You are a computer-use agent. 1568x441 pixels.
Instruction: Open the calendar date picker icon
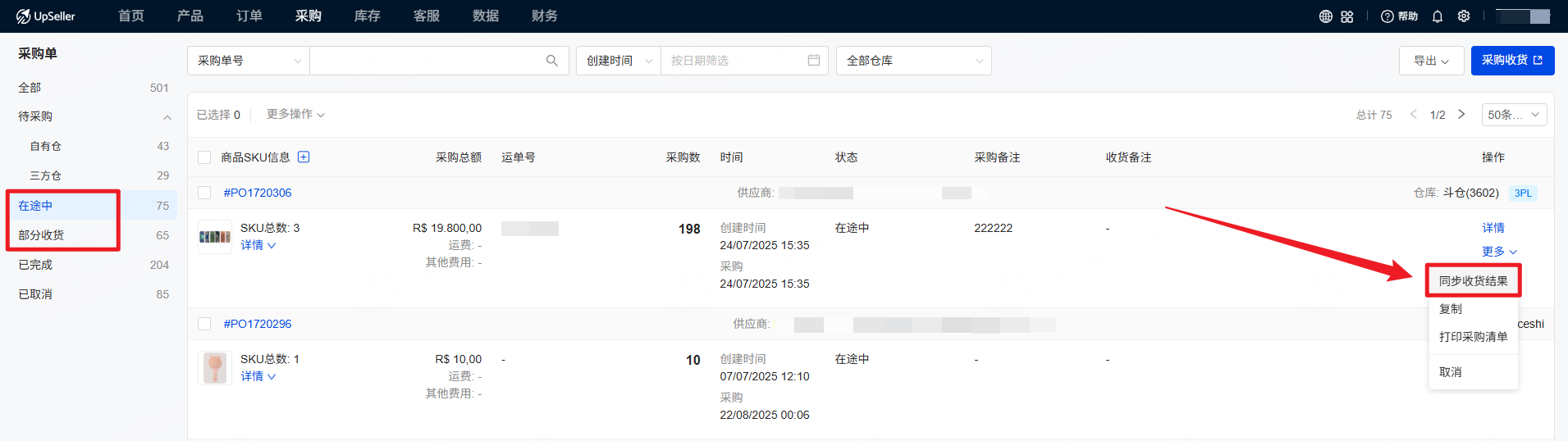pos(813,61)
